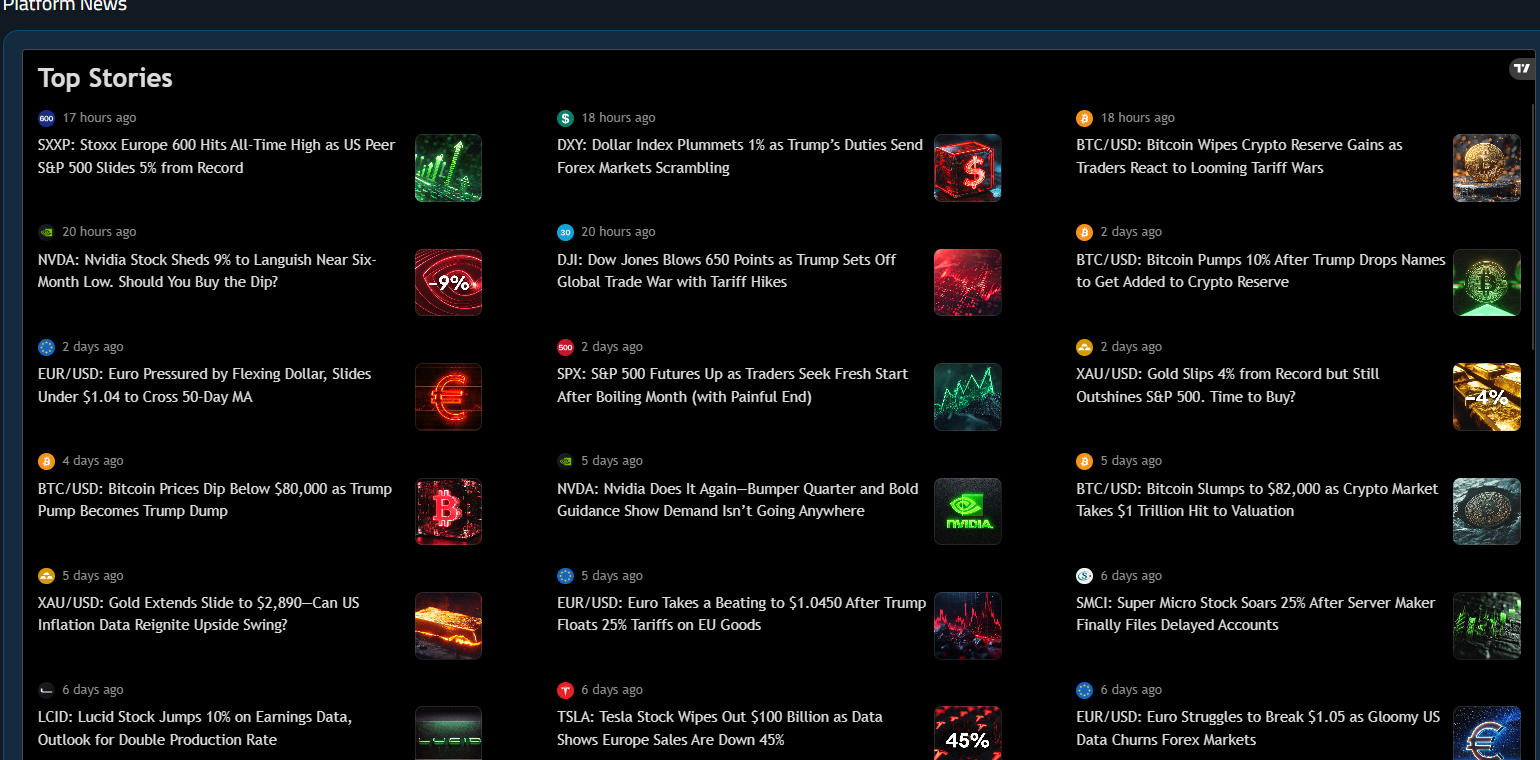
Task: Open Bitcoin Slumps to $82,000 story
Action: [x=1257, y=500]
